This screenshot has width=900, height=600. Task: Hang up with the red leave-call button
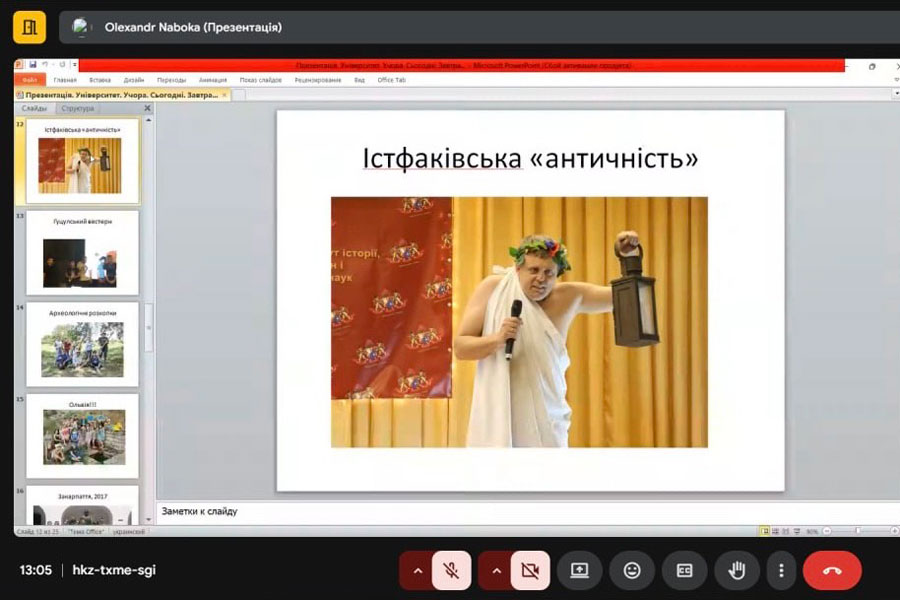(x=831, y=570)
